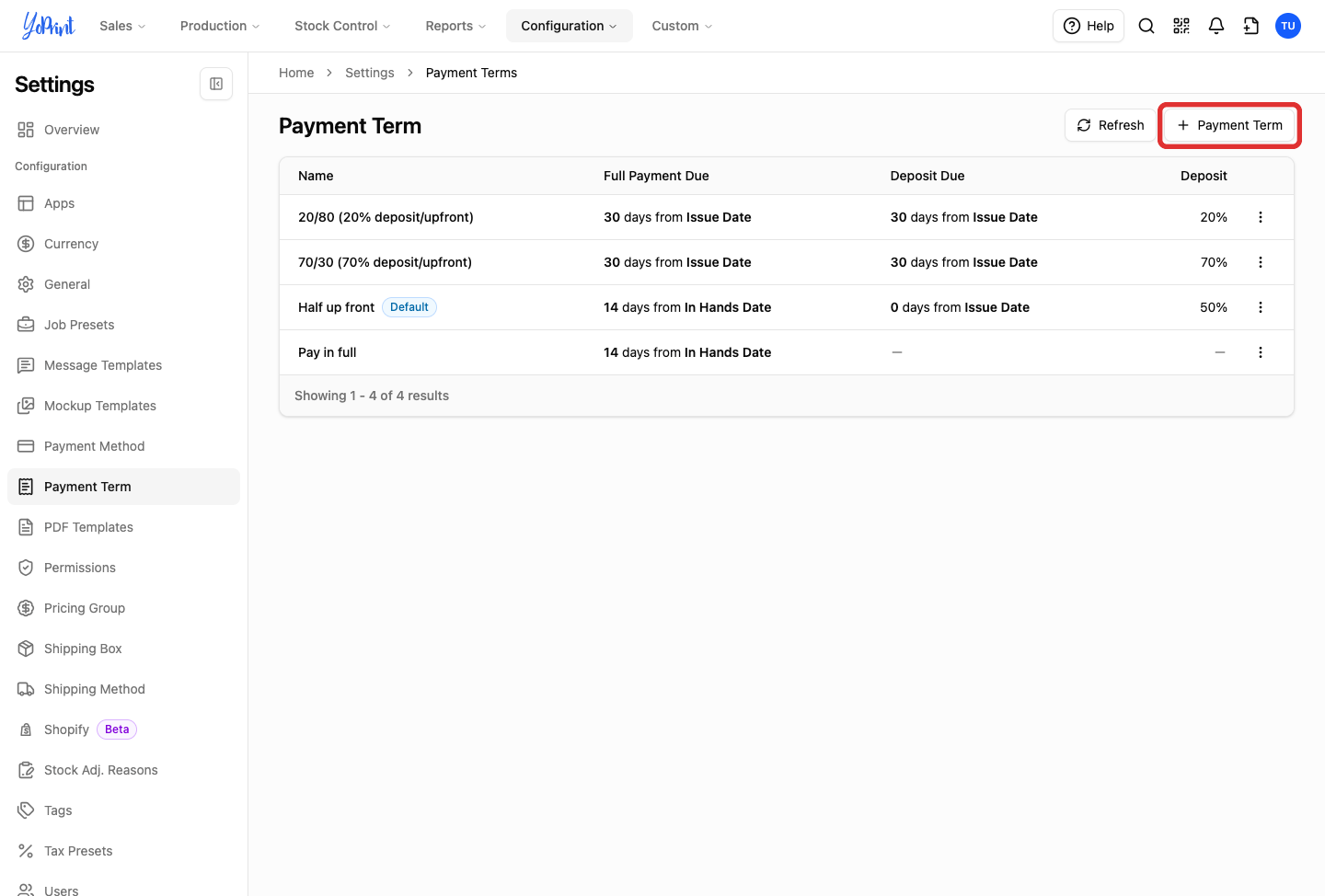The width and height of the screenshot is (1325, 896).
Task: Collapse the Settings sidebar panel
Action: [216, 84]
